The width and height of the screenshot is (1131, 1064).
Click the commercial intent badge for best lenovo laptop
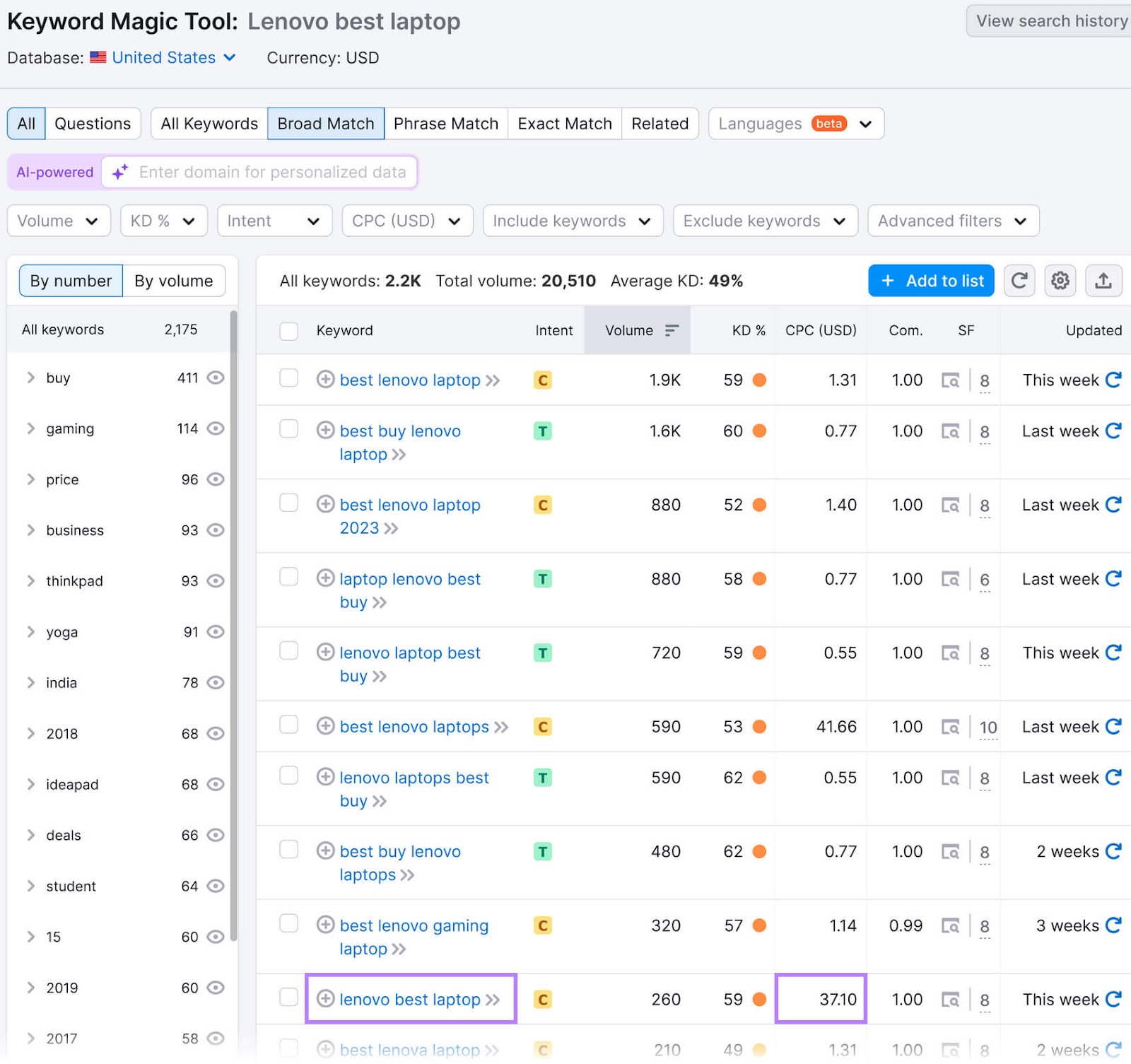pyautogui.click(x=541, y=380)
